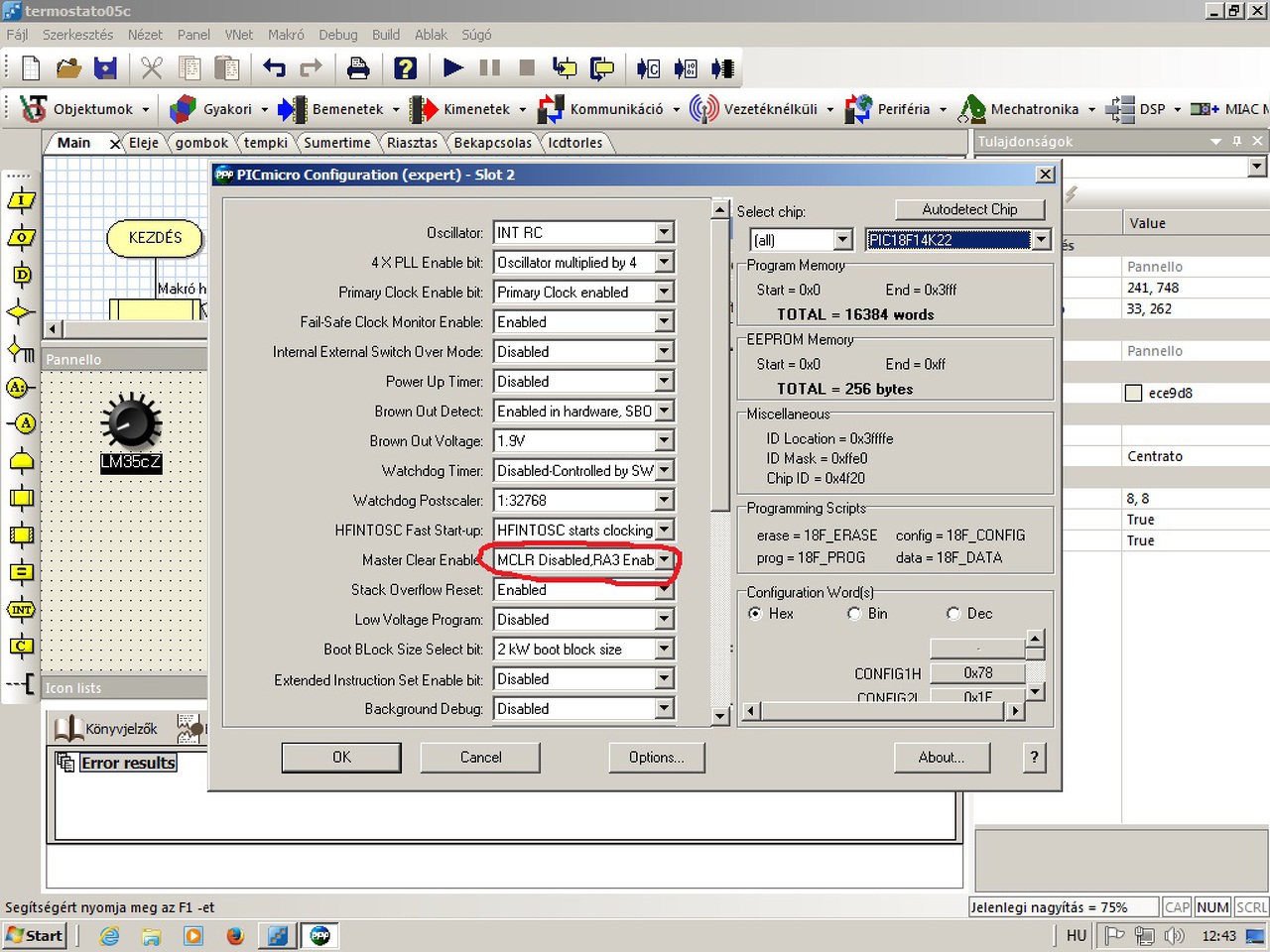1270x952 pixels.
Task: Open the Oscillator dropdown
Action: pyautogui.click(x=665, y=233)
